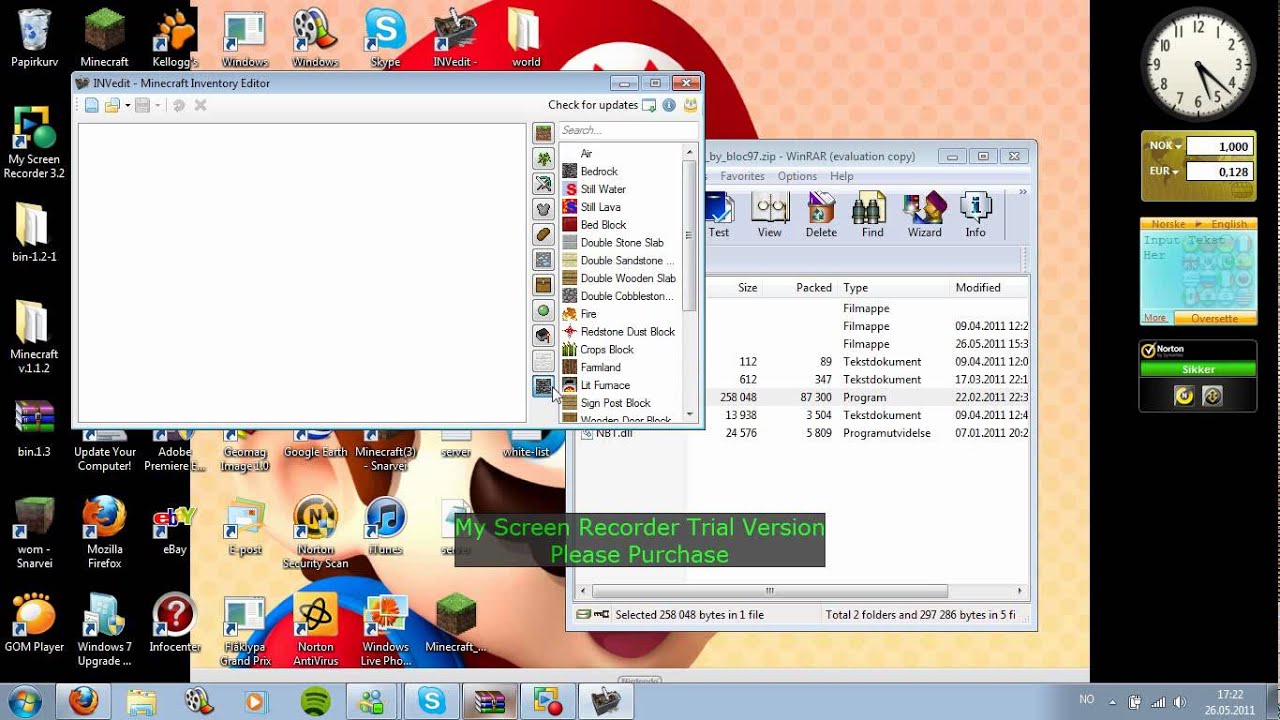Click the reload arrow icon in INVedit toolbar
This screenshot has width=1280, height=720.
179,105
